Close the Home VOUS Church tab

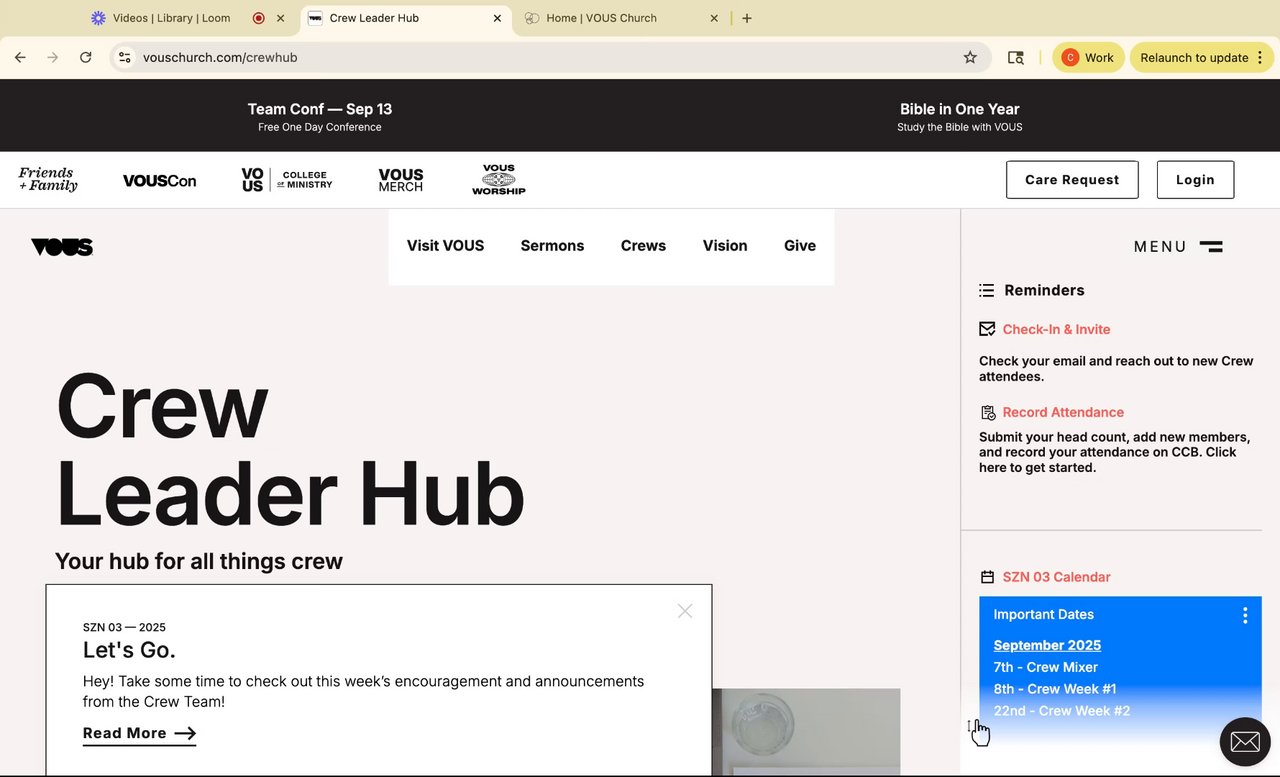(x=714, y=18)
